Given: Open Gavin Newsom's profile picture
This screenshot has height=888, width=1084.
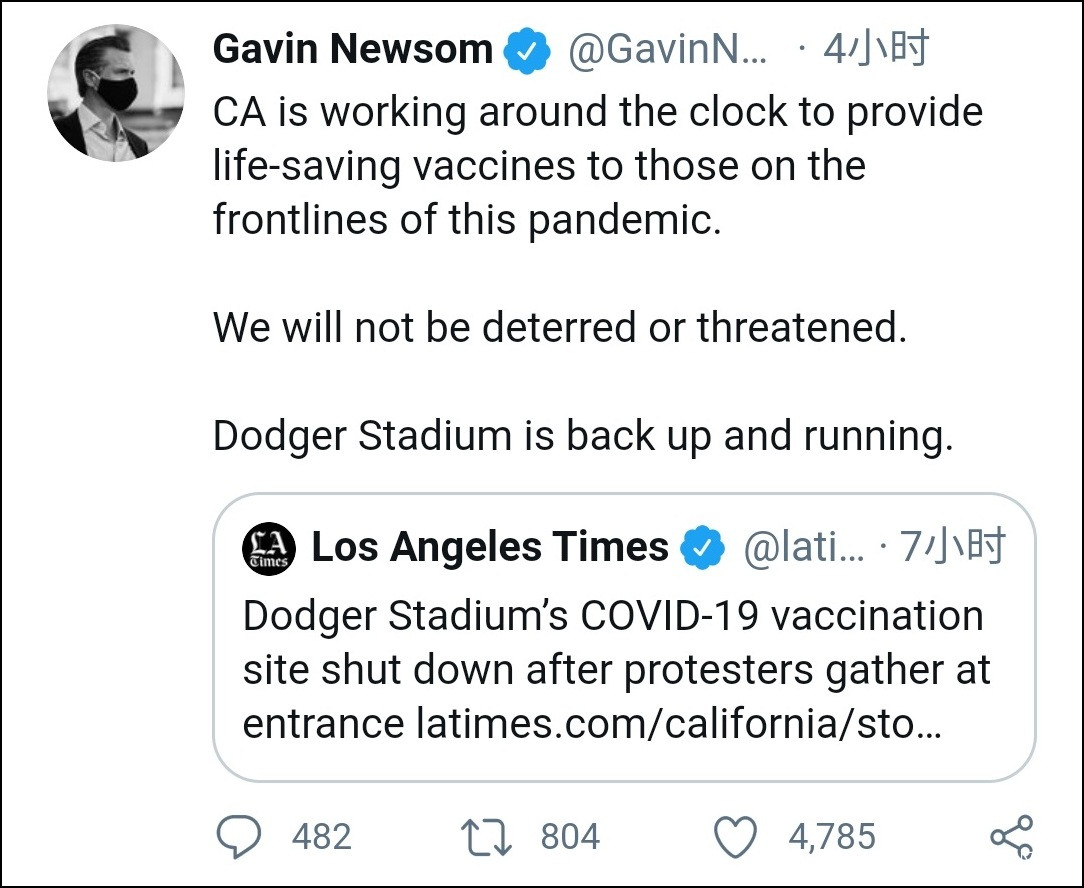Looking at the screenshot, I should 116,94.
